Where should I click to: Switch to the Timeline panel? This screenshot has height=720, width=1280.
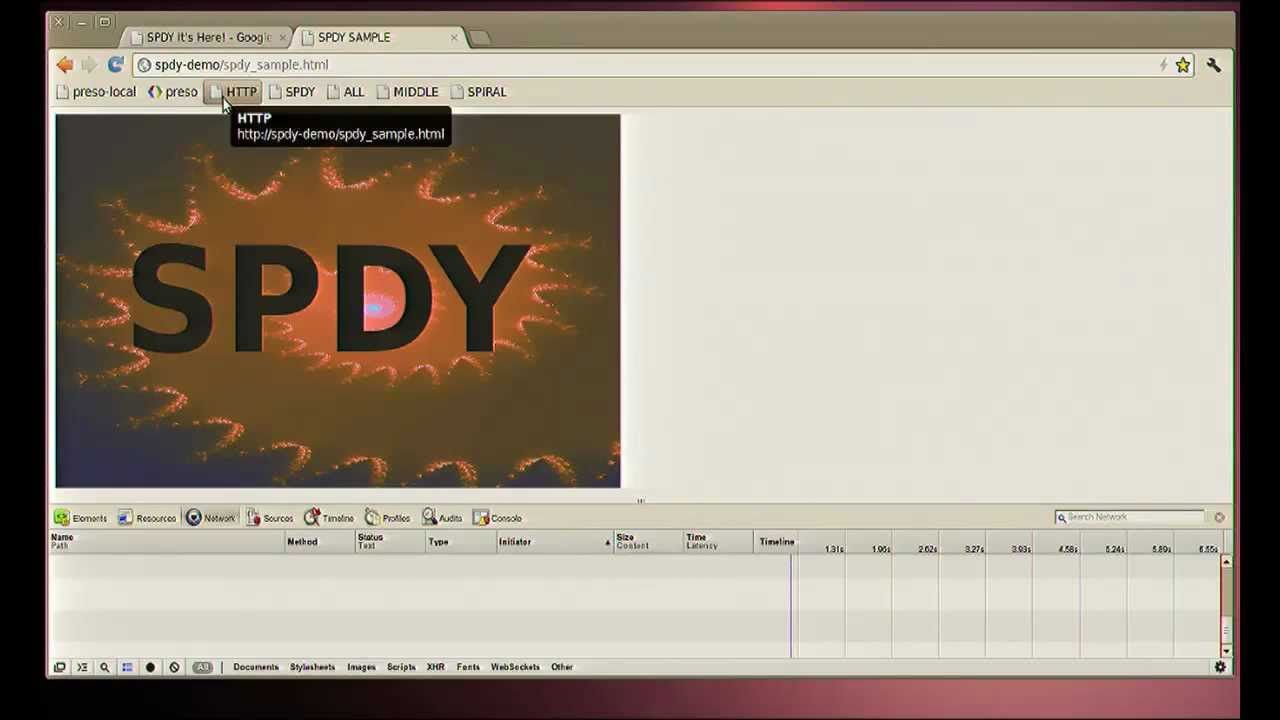tap(329, 518)
